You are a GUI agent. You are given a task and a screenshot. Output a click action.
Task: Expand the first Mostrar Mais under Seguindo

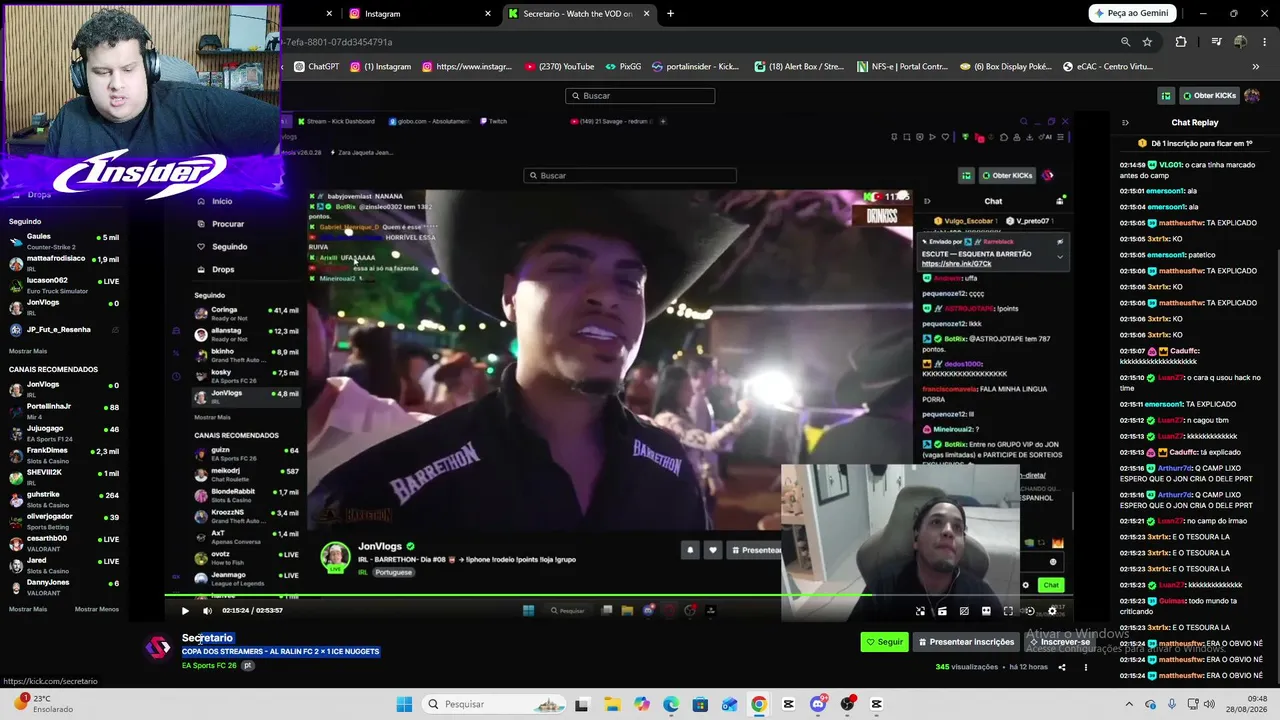pyautogui.click(x=28, y=351)
